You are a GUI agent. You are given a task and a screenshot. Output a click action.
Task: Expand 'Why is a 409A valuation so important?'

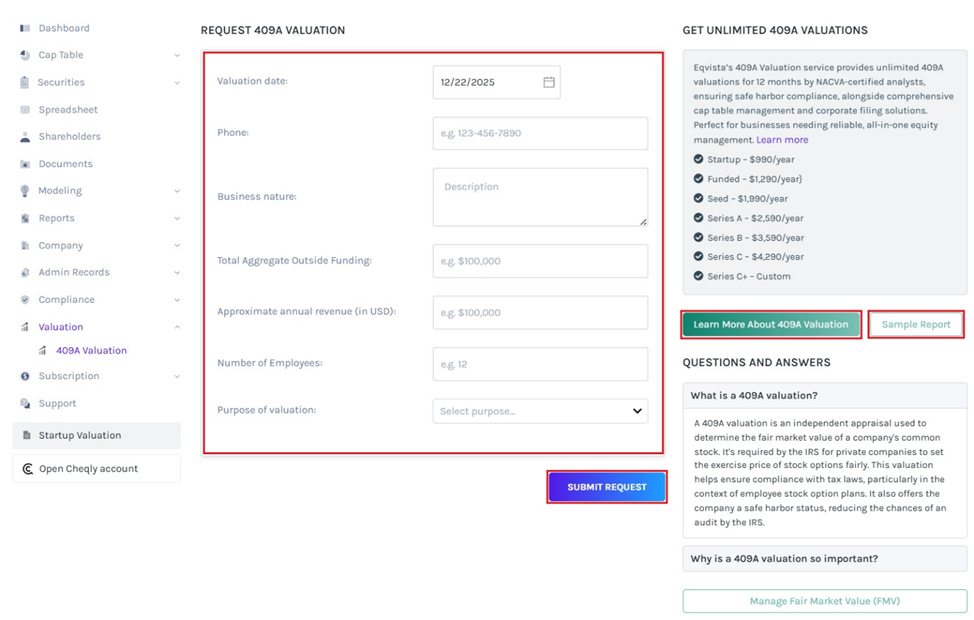(x=824, y=558)
